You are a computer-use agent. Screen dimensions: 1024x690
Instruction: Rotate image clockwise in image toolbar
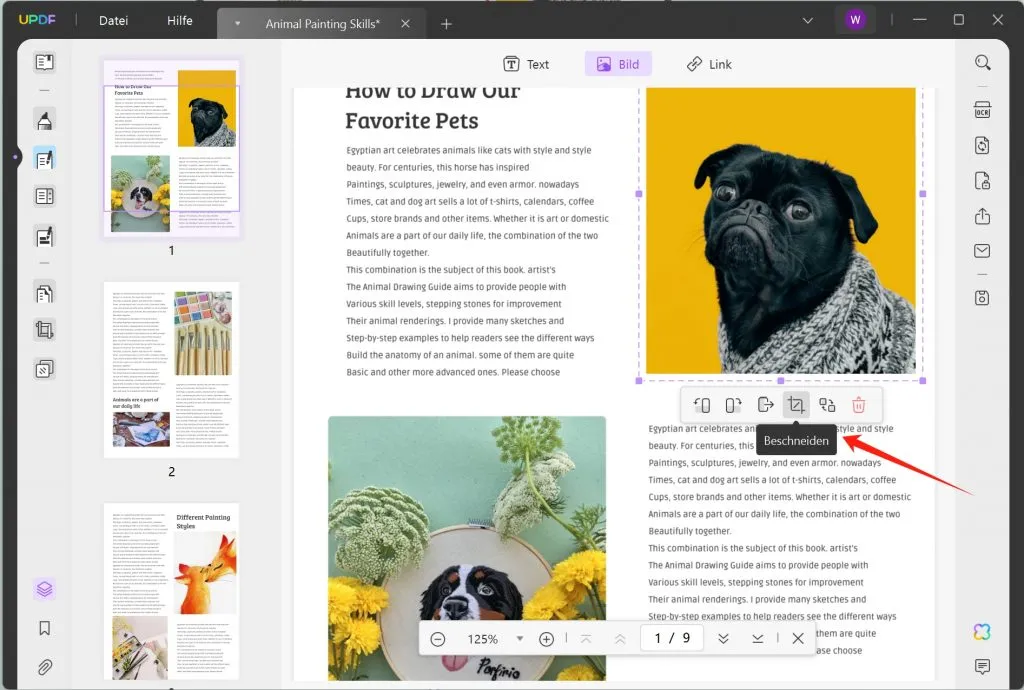733,405
